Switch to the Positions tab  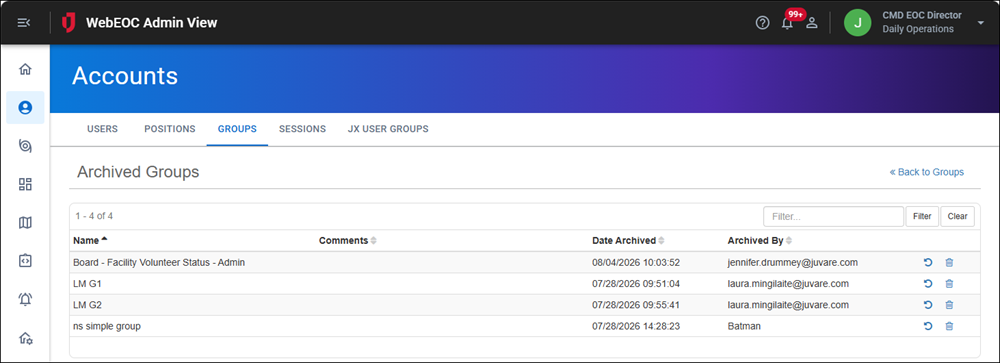pos(170,129)
